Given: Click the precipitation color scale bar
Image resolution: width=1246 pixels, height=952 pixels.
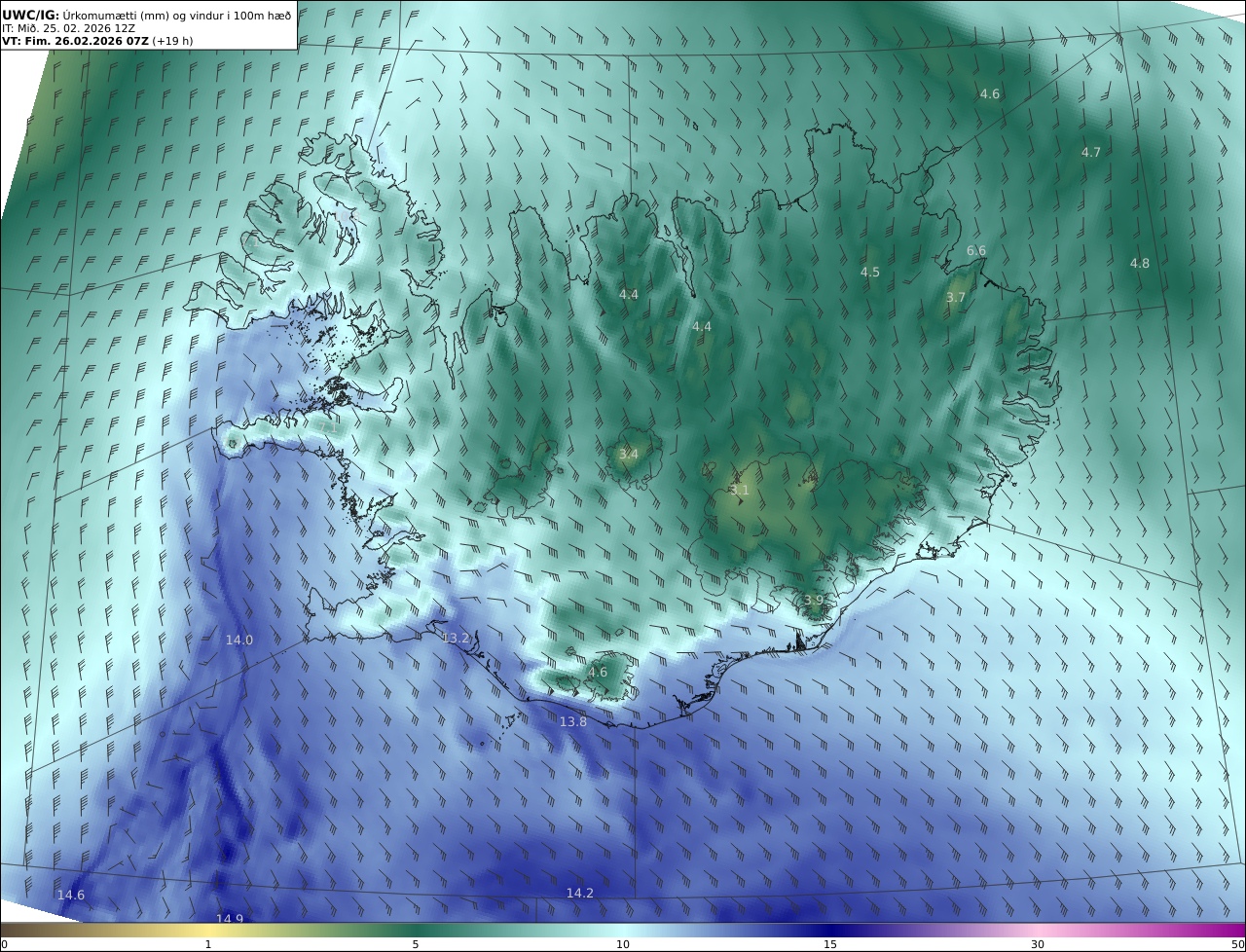Looking at the screenshot, I should pos(623,930).
